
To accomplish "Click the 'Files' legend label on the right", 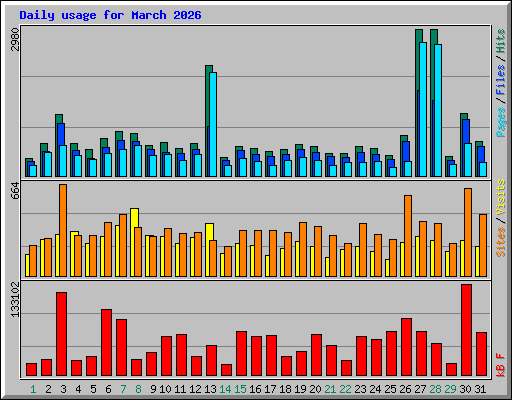I will coord(501,80).
